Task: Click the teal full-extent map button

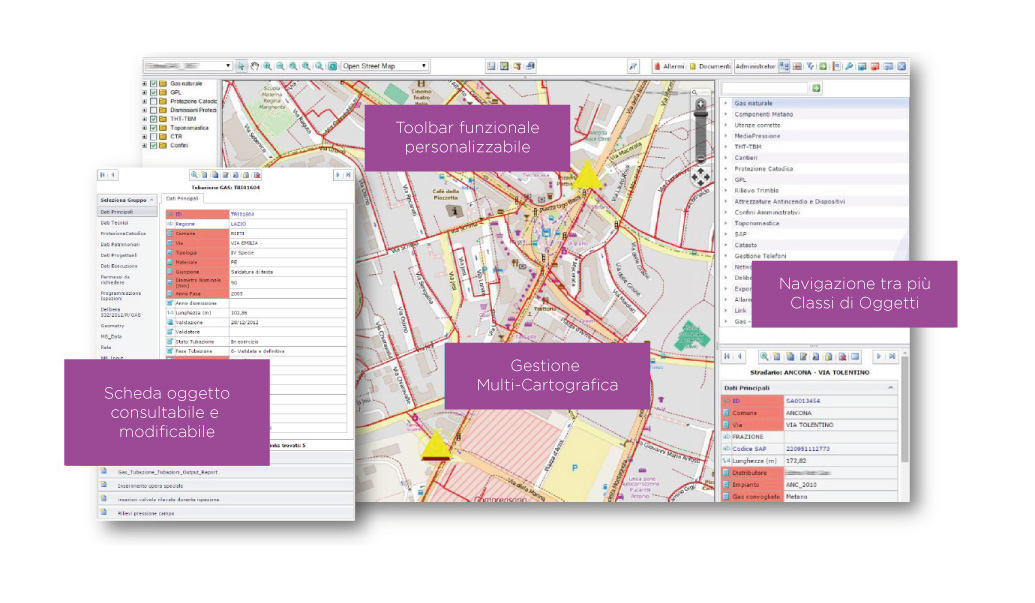Action: point(333,66)
